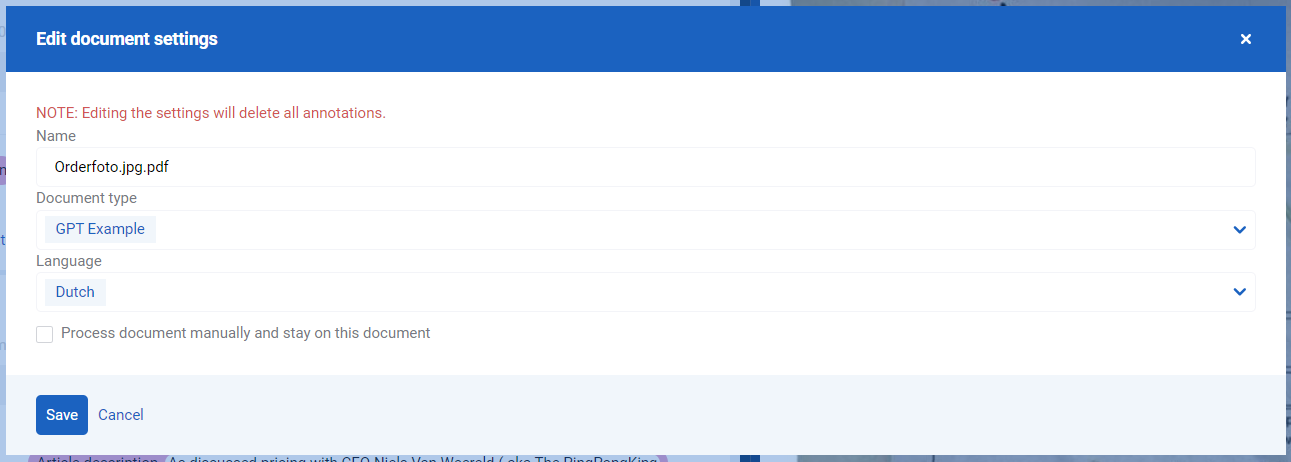Click the annotations deletion NOTE text
The width and height of the screenshot is (1291, 462).
[211, 113]
